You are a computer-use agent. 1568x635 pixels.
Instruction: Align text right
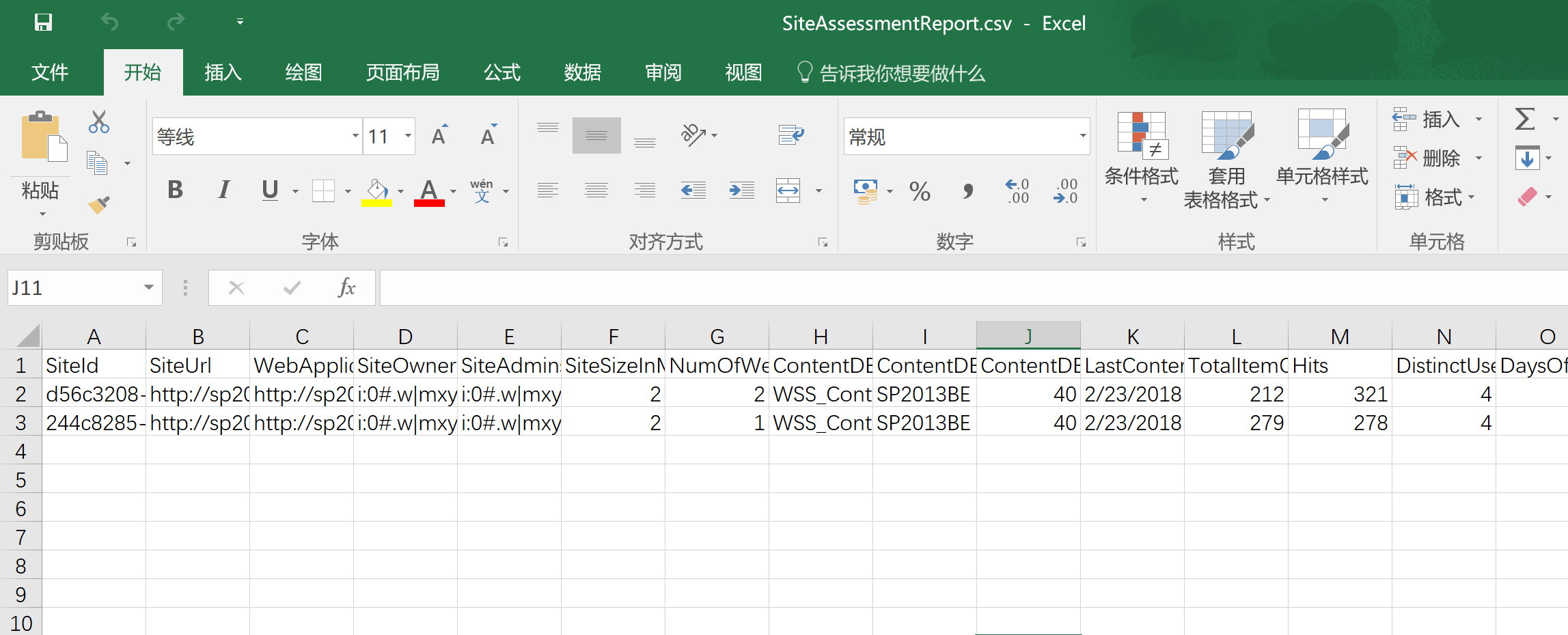coord(645,190)
